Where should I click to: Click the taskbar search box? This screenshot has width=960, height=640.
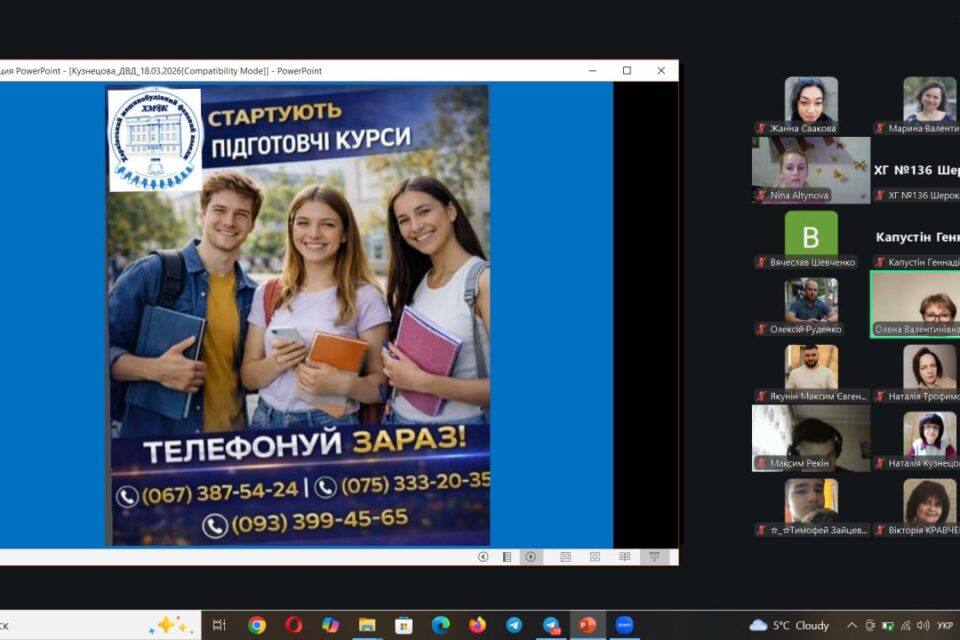[98, 625]
